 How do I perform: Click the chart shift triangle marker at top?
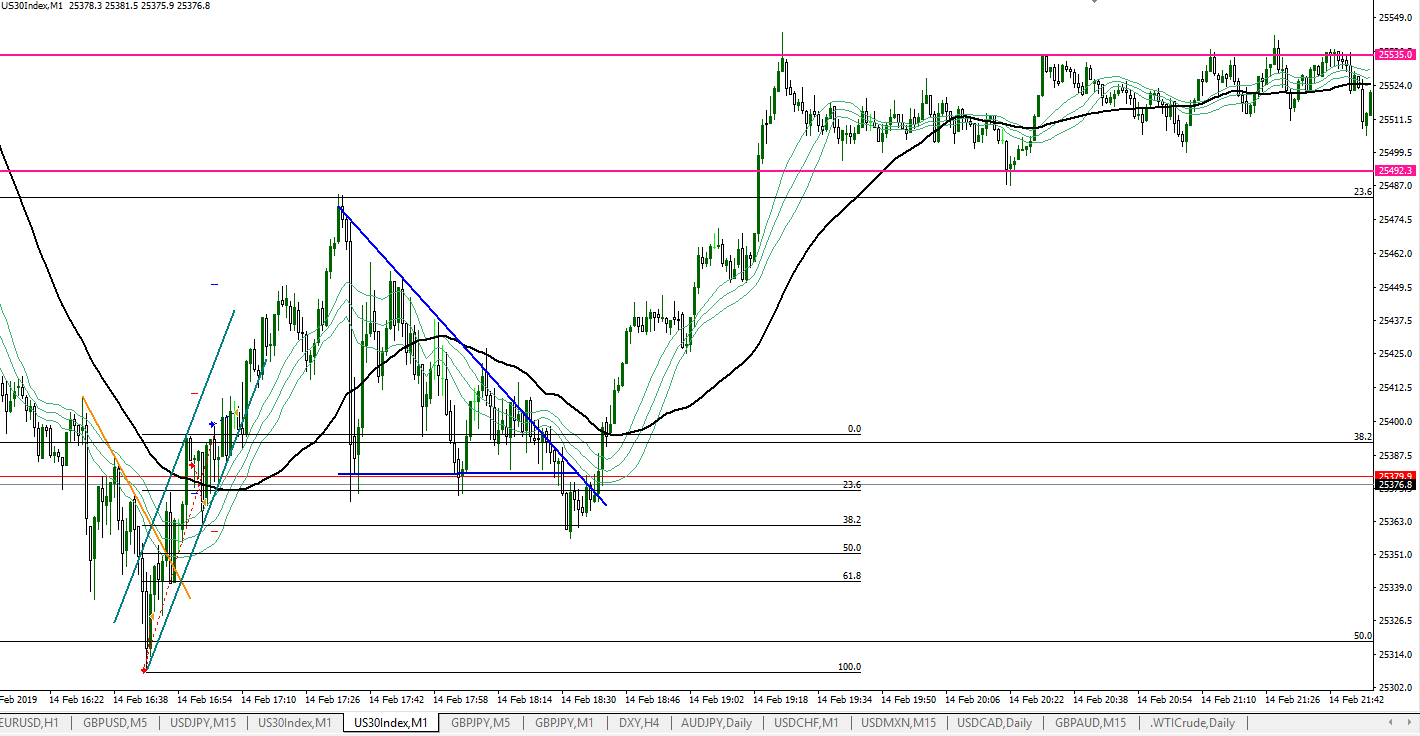(x=1094, y=2)
